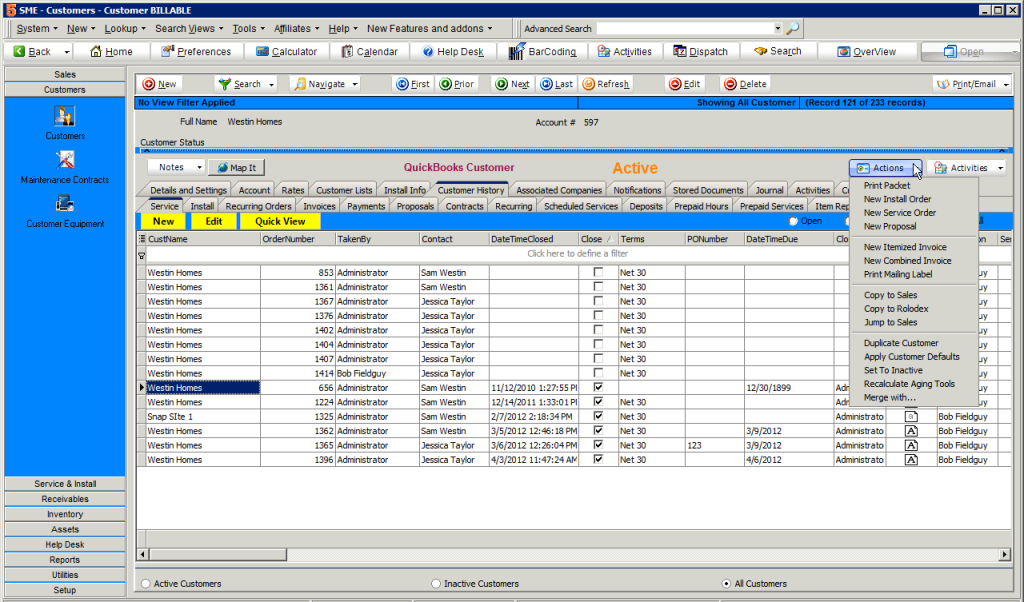Click the Advanced Search magnifier icon
The width and height of the screenshot is (1024, 602).
pyautogui.click(x=792, y=29)
